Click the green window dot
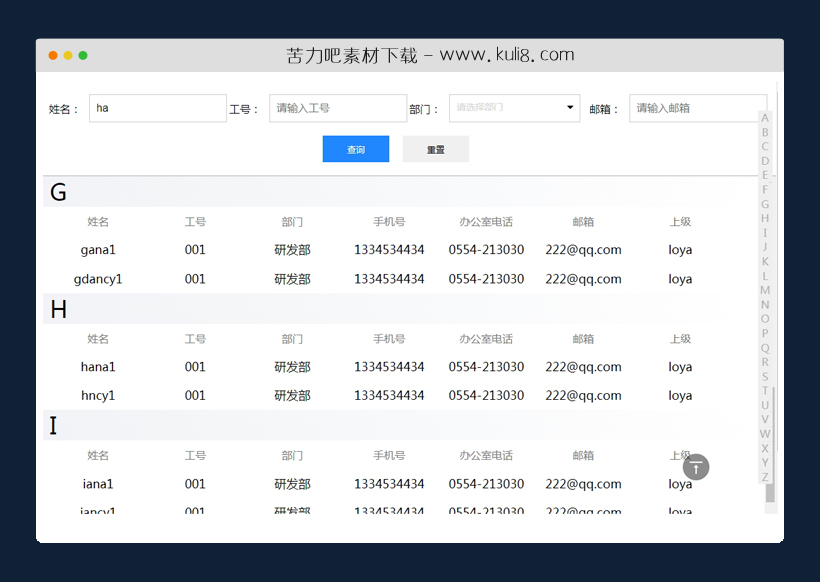820x582 pixels. (82, 57)
